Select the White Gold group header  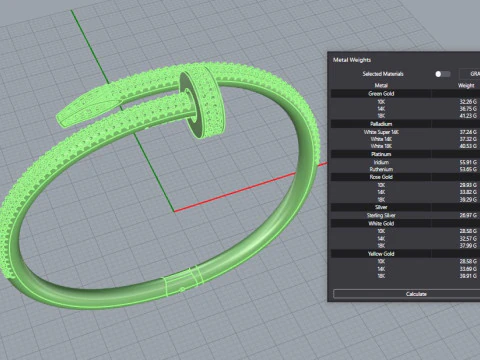[405, 223]
